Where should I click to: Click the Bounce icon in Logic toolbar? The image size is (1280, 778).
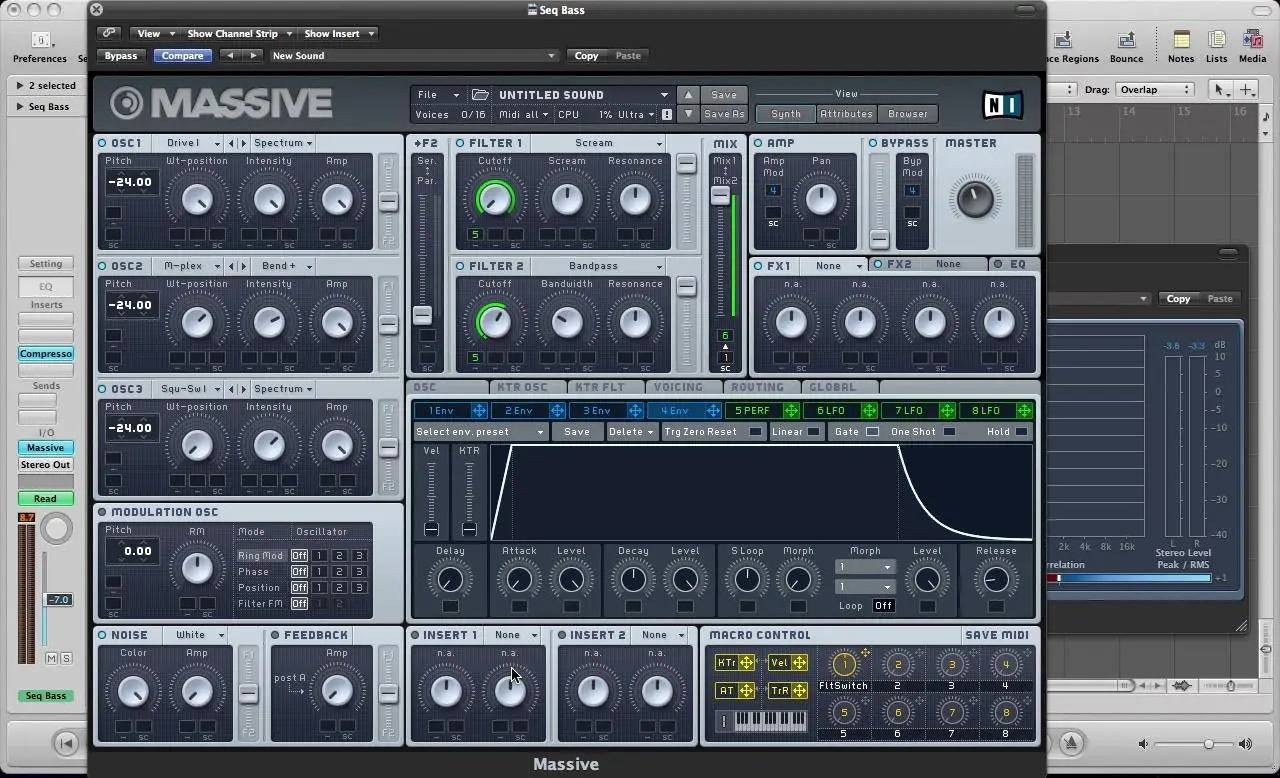pos(1127,47)
